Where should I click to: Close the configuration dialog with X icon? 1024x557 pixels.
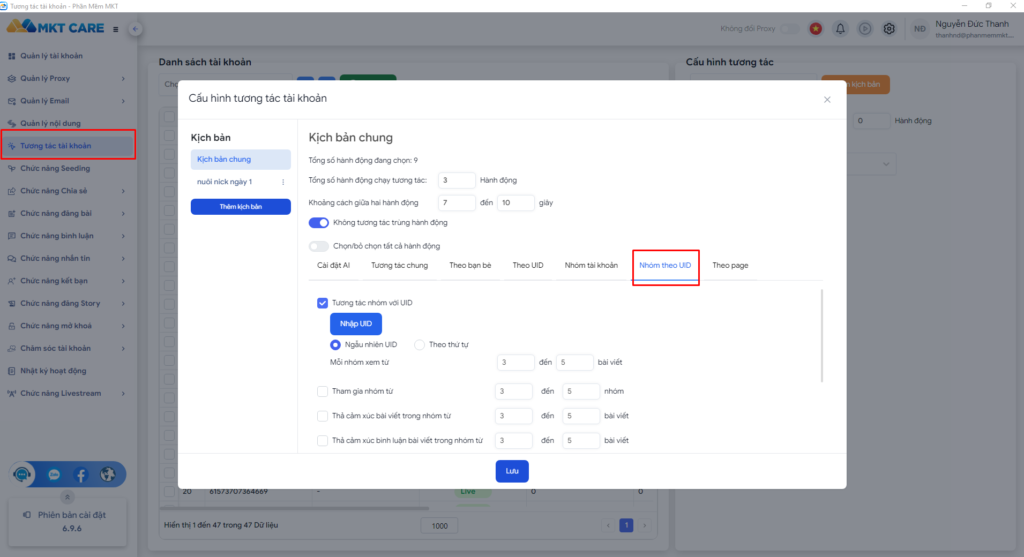827,99
